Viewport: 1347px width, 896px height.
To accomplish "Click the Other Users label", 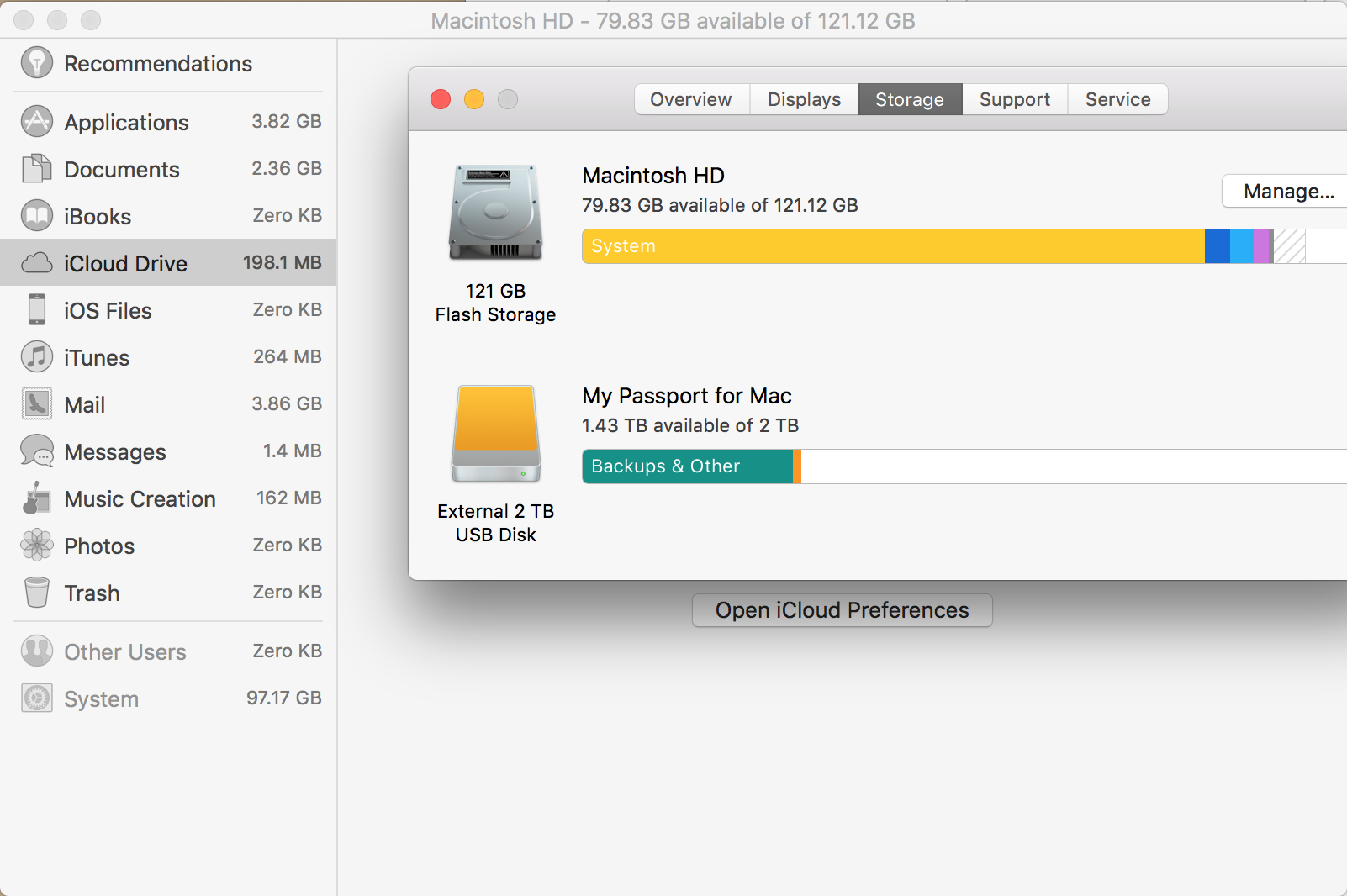I will [125, 652].
